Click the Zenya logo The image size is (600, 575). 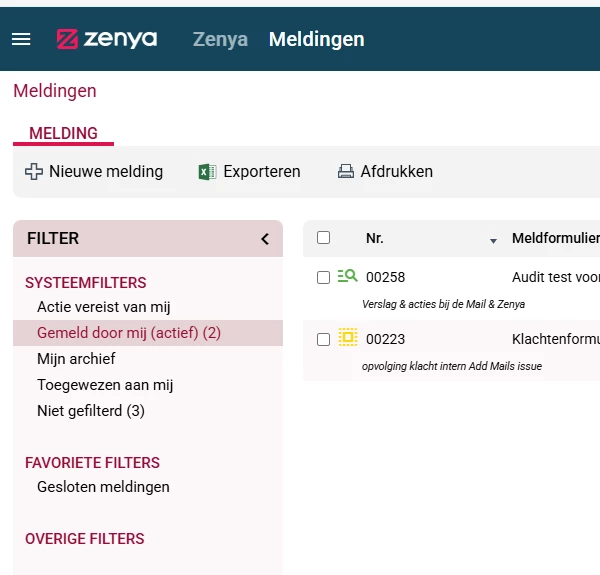click(107, 39)
